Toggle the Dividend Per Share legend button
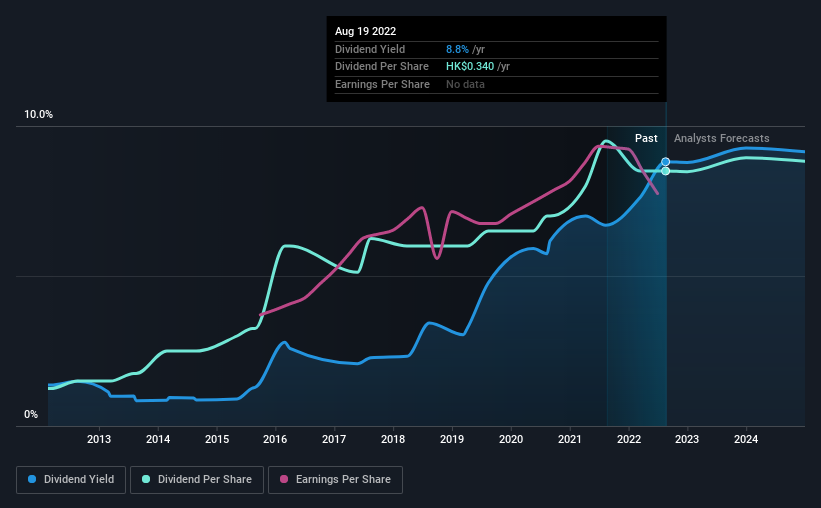This screenshot has width=821, height=508. [x=197, y=480]
